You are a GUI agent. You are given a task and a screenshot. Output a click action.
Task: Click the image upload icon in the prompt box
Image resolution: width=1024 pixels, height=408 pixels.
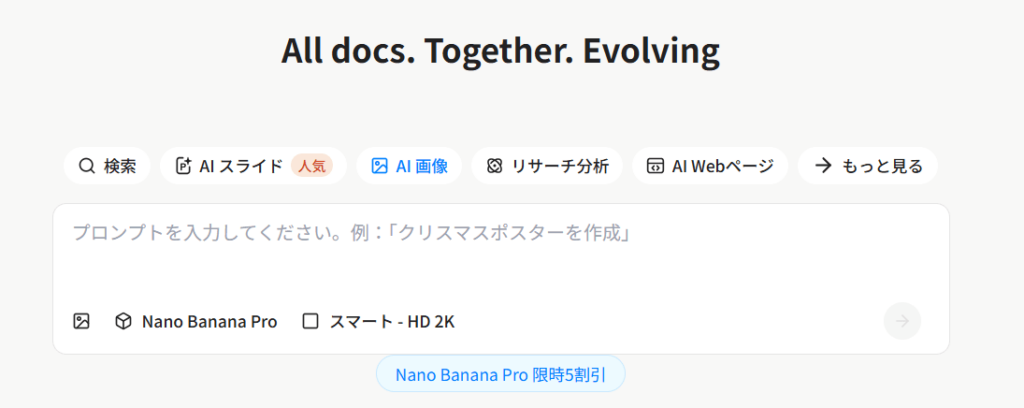(82, 321)
